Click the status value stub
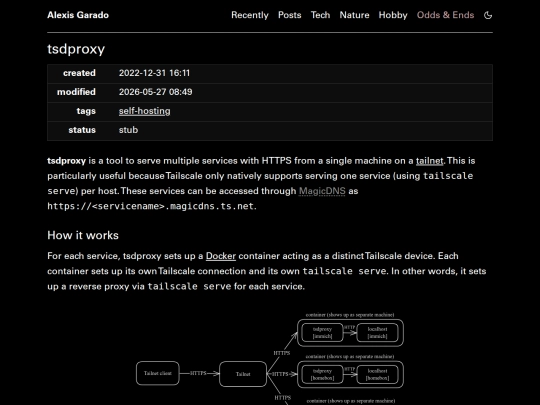540x405 pixels. 128,130
